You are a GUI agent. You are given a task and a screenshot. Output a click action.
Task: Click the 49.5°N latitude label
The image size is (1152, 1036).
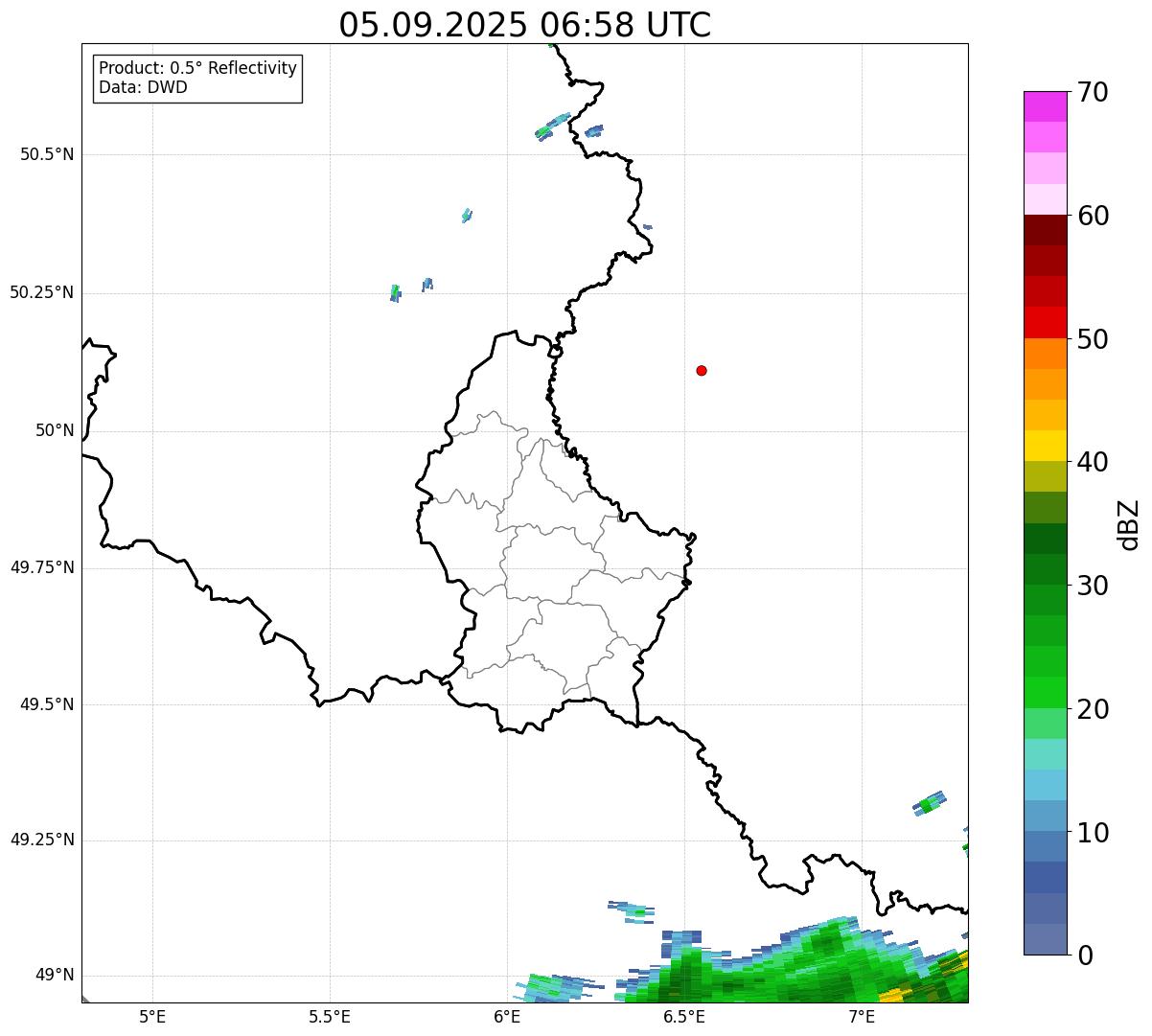click(47, 704)
